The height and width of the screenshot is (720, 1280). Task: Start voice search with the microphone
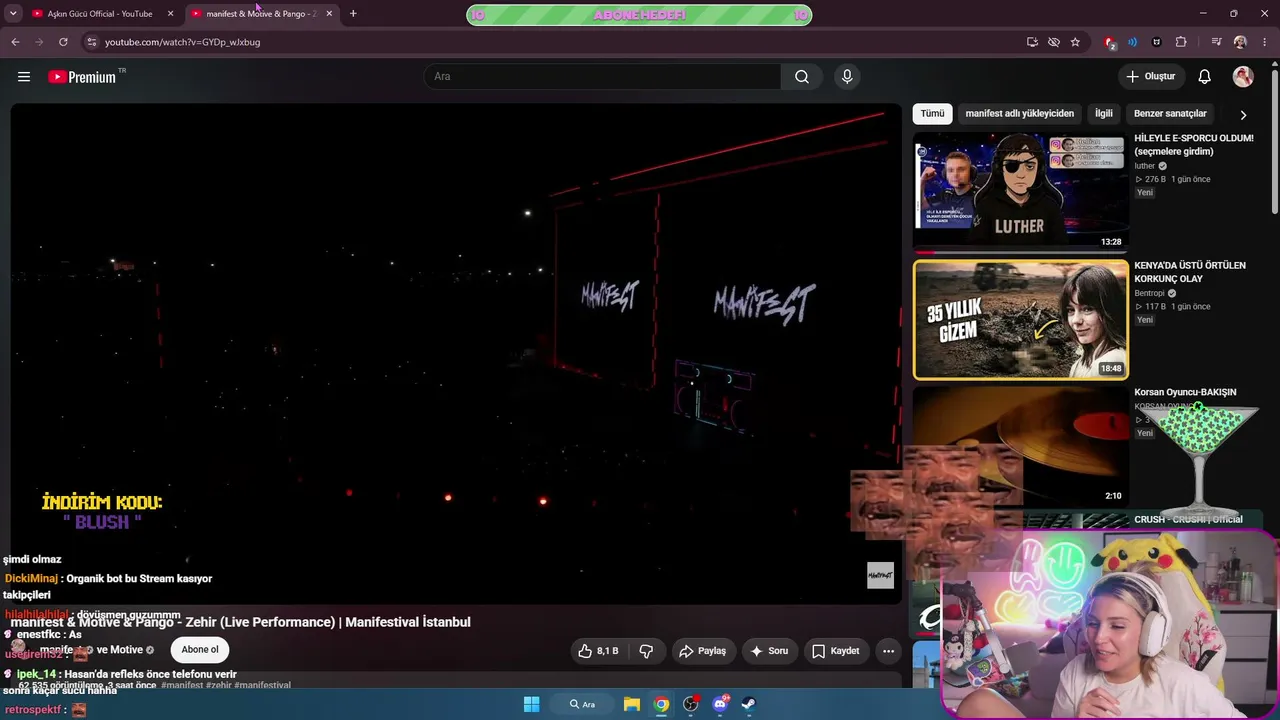pyautogui.click(x=847, y=77)
